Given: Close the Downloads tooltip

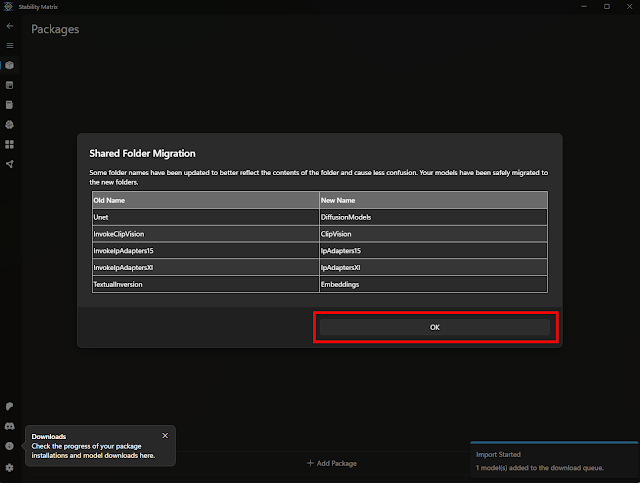Looking at the screenshot, I should (165, 436).
